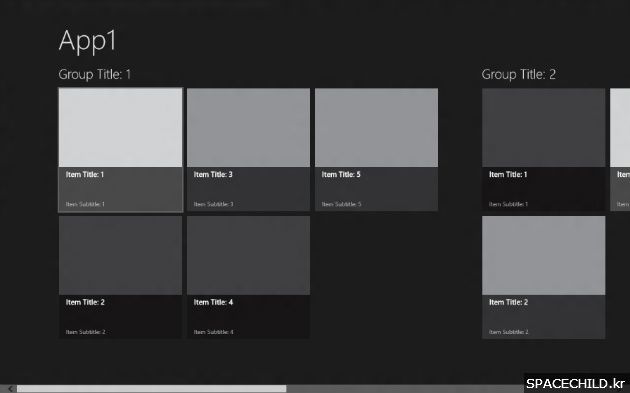
Task: Click the Group Title: 2 header
Action: pyautogui.click(x=519, y=74)
